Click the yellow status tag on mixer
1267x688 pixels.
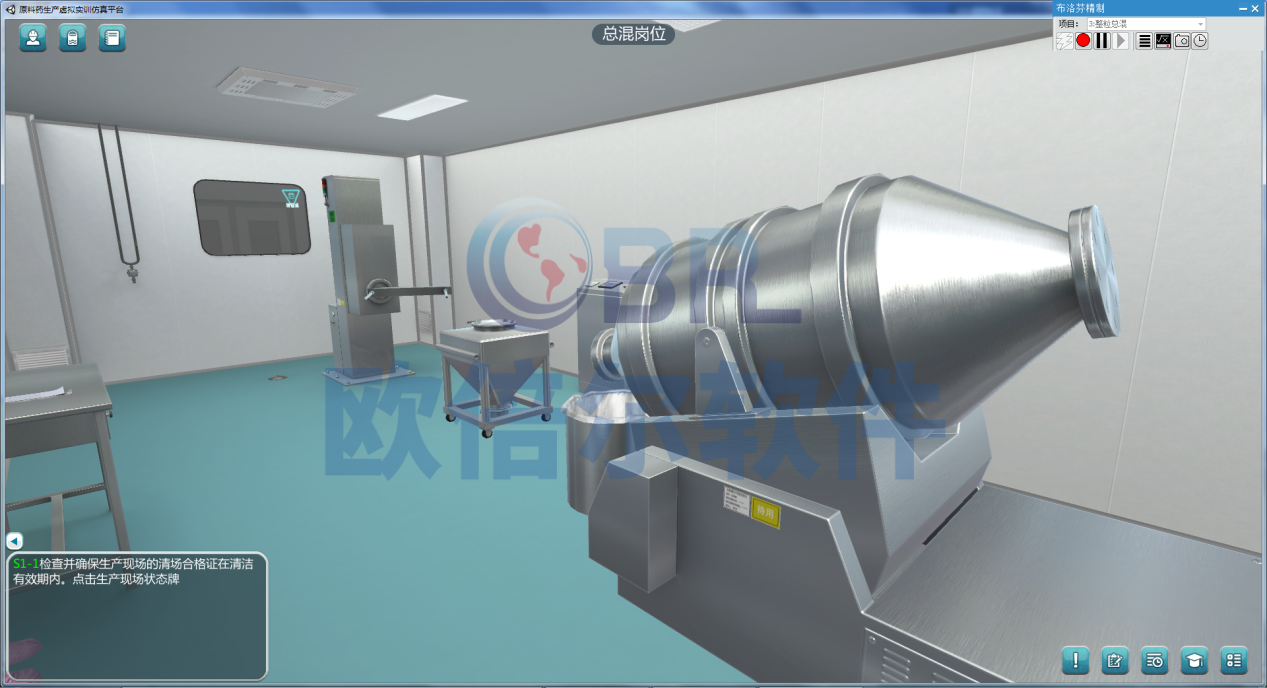tap(765, 512)
